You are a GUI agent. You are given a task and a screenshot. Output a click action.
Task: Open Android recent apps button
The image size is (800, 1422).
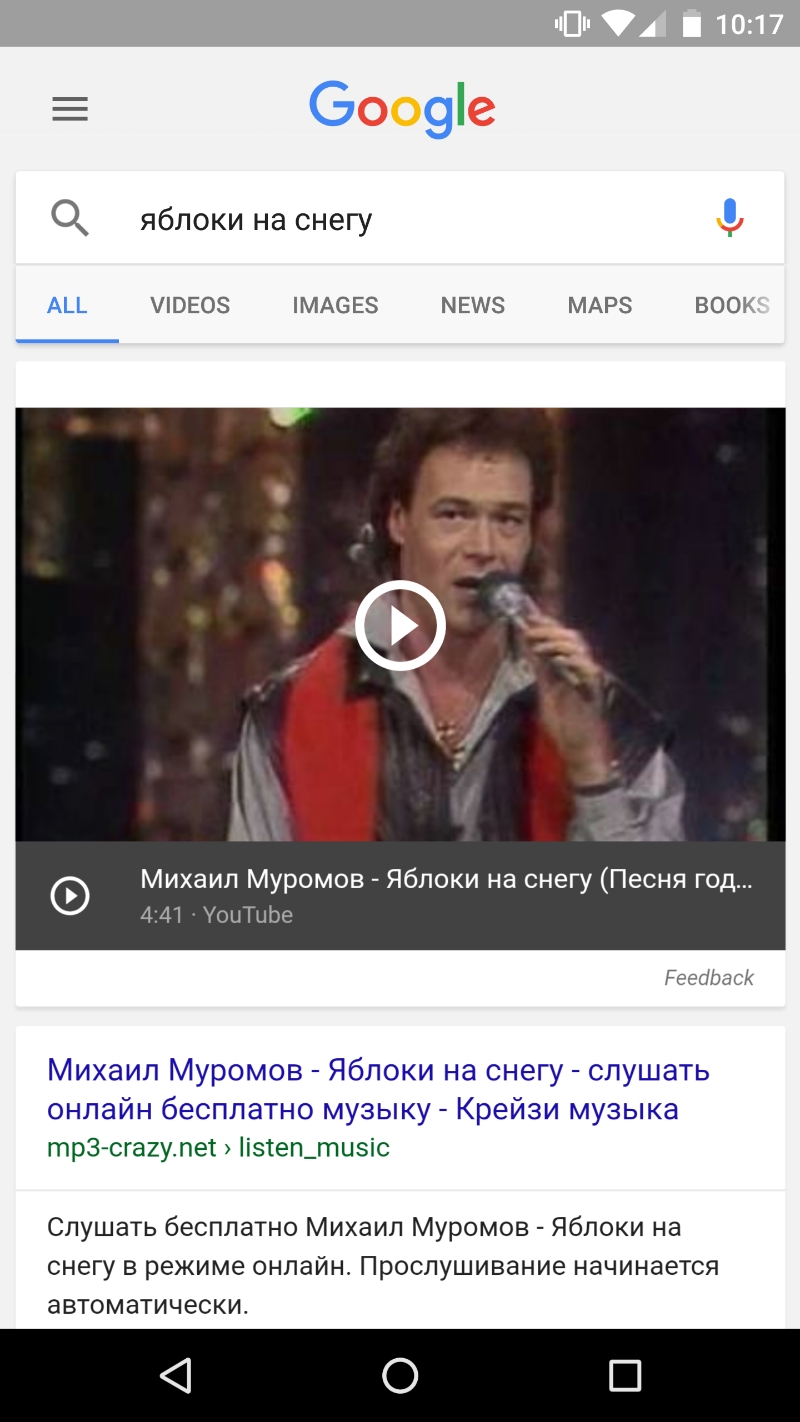(625, 1376)
